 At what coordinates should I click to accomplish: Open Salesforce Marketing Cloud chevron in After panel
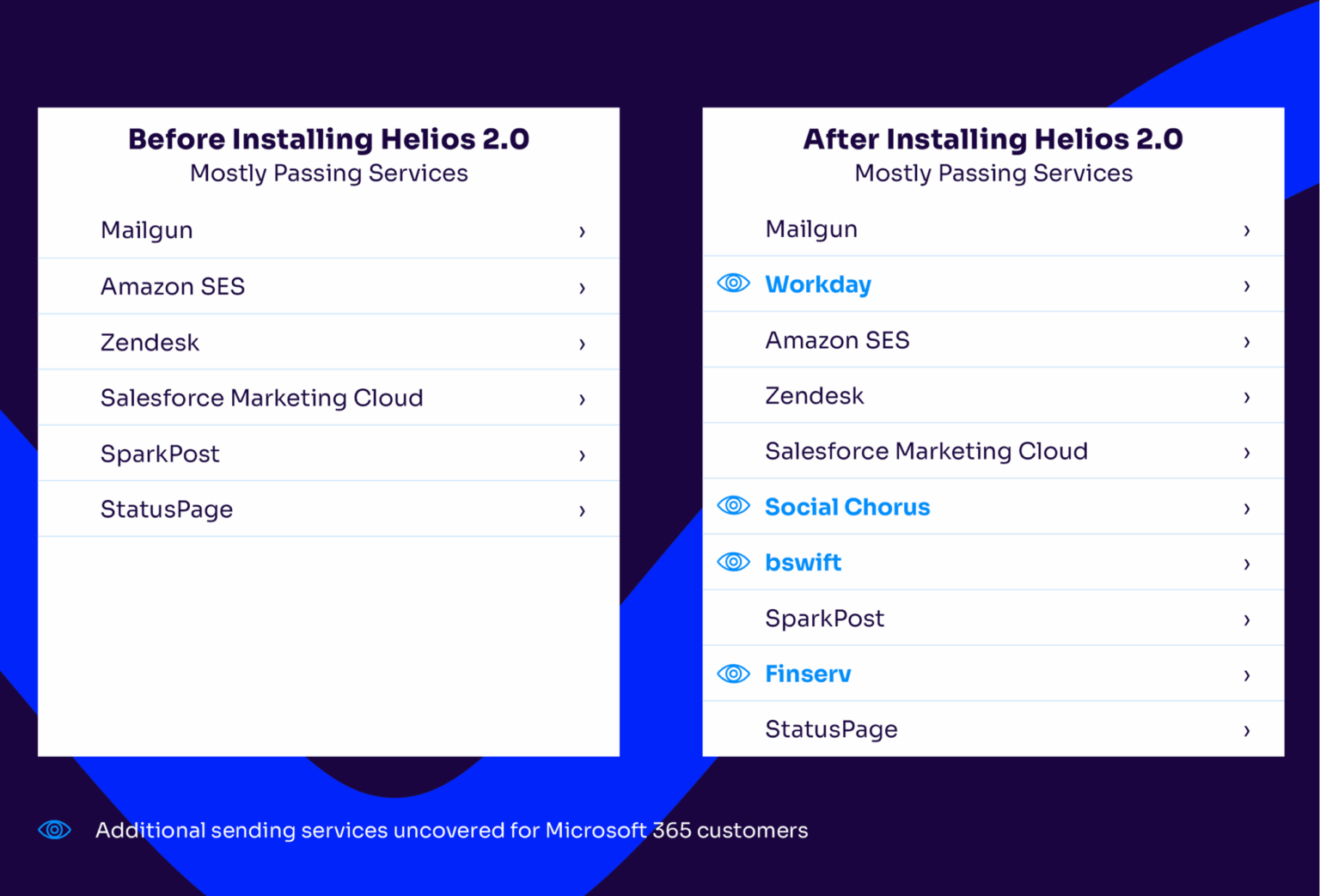1246,453
